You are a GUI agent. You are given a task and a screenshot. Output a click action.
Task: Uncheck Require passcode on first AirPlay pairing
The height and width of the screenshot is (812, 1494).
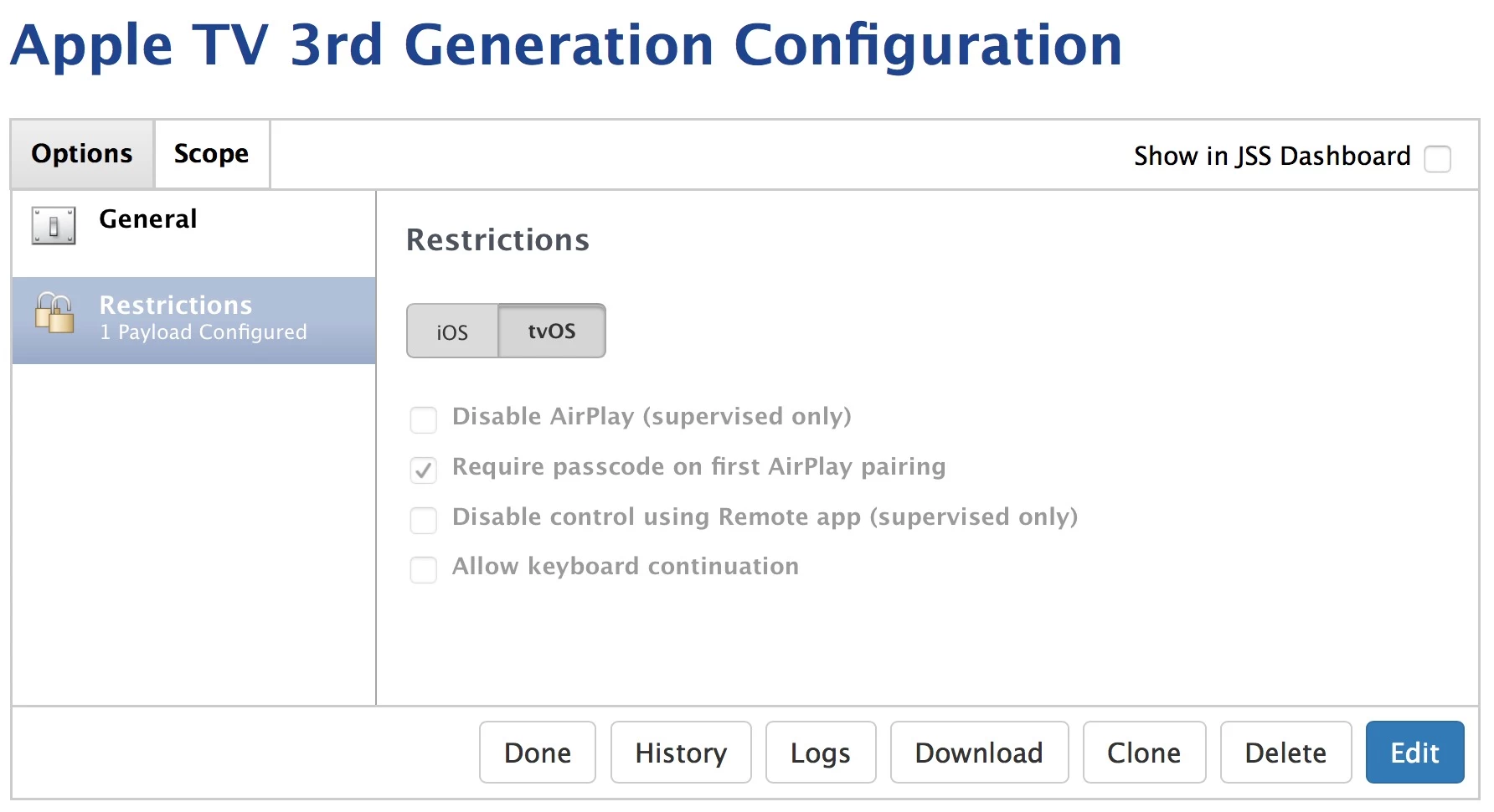(x=424, y=470)
